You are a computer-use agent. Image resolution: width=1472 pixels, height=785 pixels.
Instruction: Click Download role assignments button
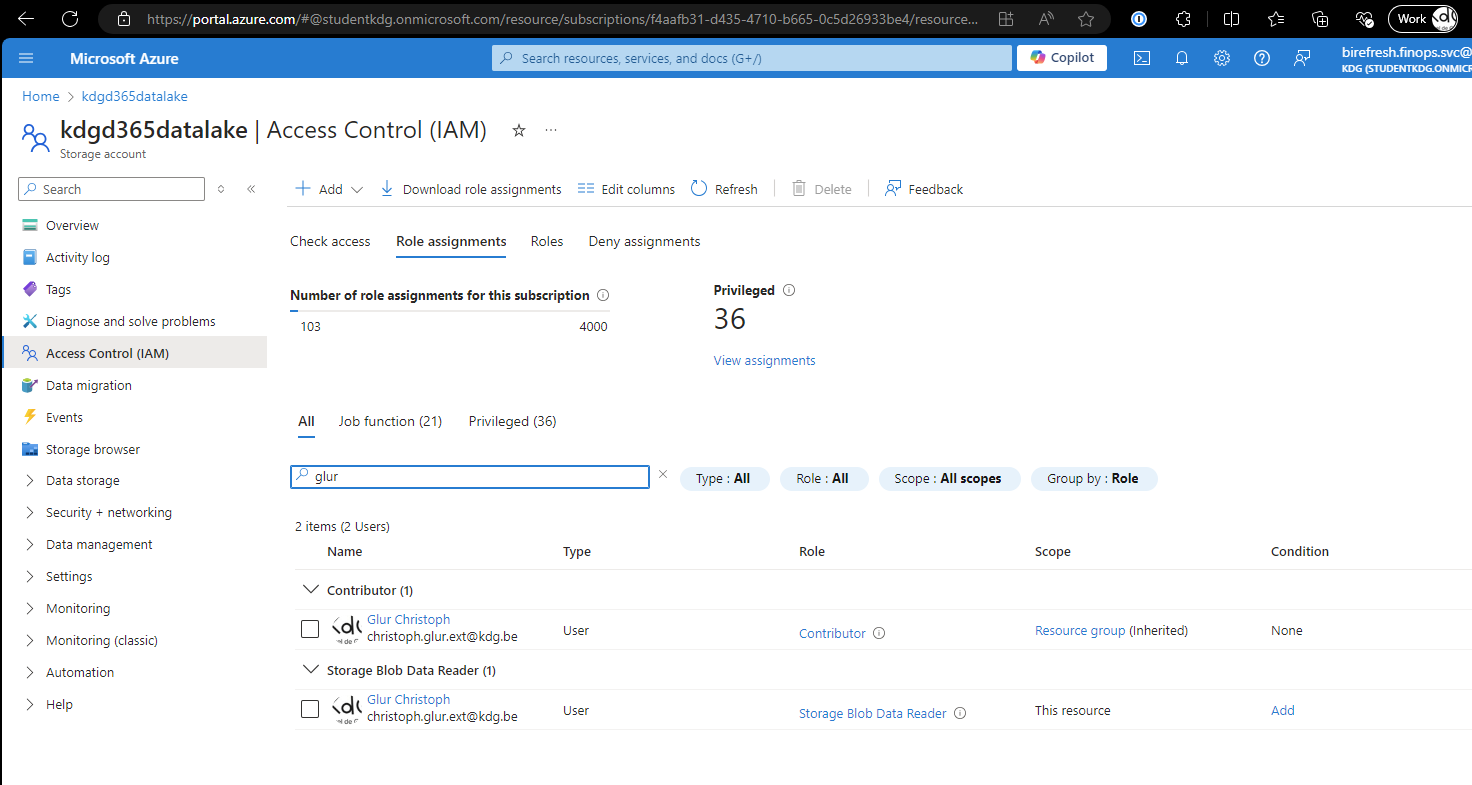(x=471, y=189)
